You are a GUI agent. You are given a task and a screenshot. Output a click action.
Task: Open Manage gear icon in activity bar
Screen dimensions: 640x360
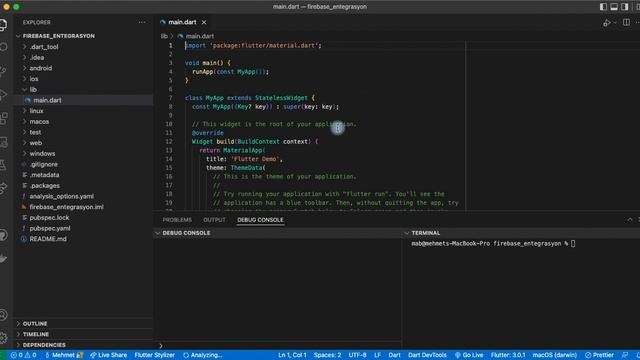[3, 338]
